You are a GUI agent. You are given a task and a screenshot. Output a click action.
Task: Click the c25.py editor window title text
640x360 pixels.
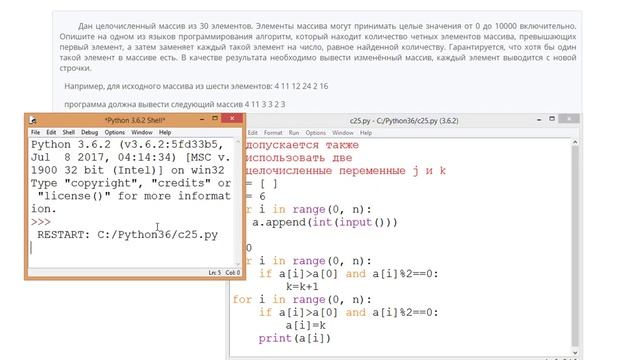point(404,121)
